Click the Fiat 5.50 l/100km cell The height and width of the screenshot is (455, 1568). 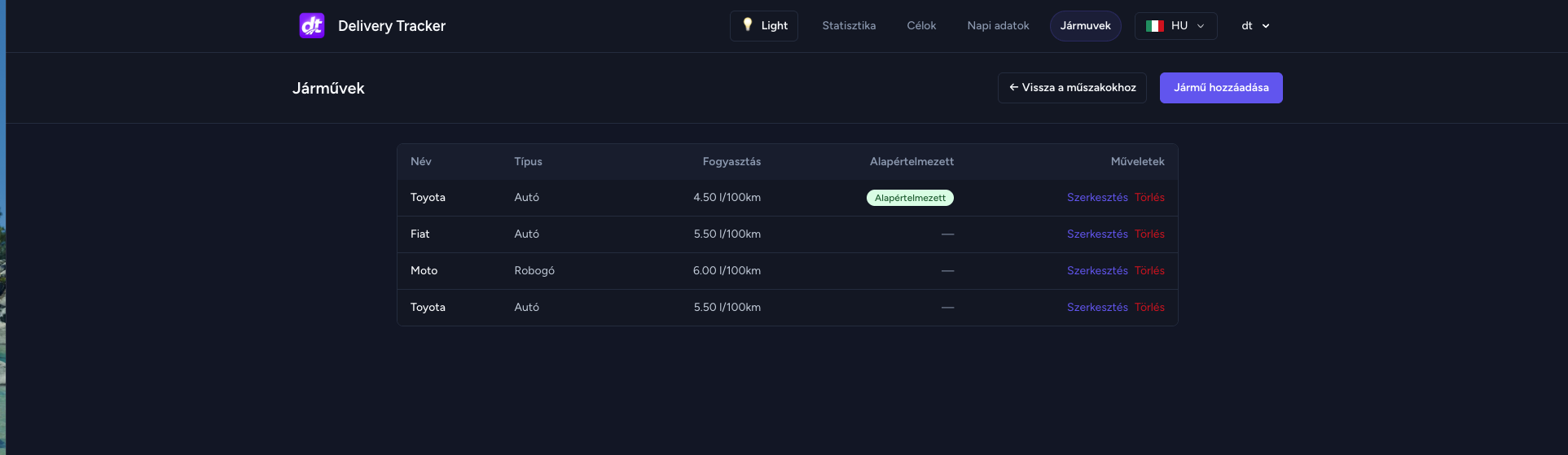pos(727,234)
